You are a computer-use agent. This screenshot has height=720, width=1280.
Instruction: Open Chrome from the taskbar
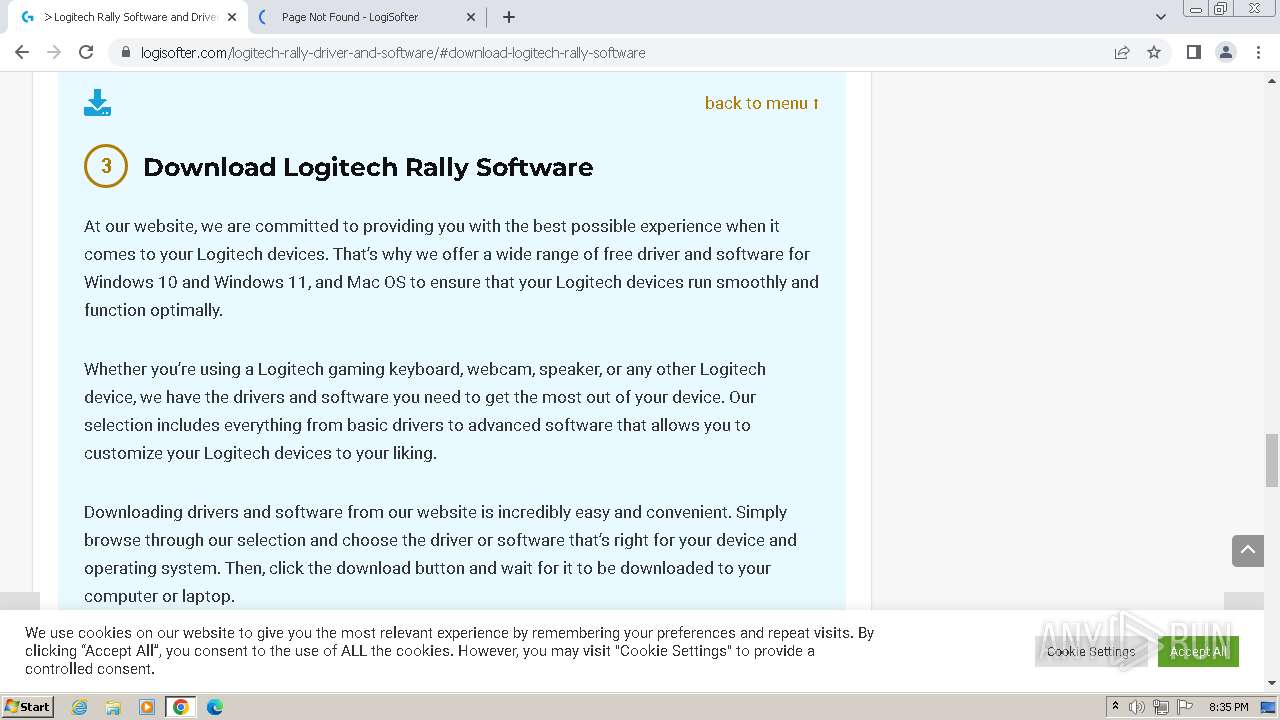(181, 707)
